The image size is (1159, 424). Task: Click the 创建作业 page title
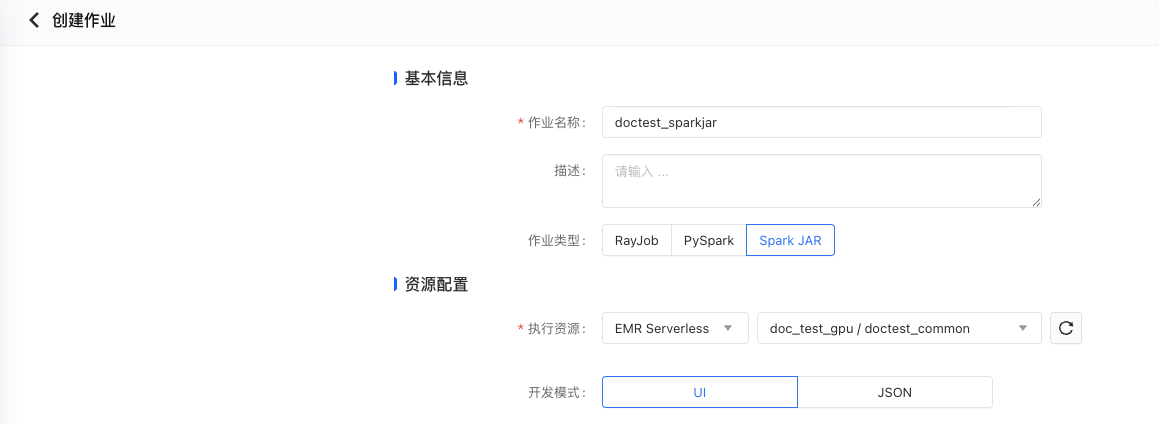pos(84,20)
